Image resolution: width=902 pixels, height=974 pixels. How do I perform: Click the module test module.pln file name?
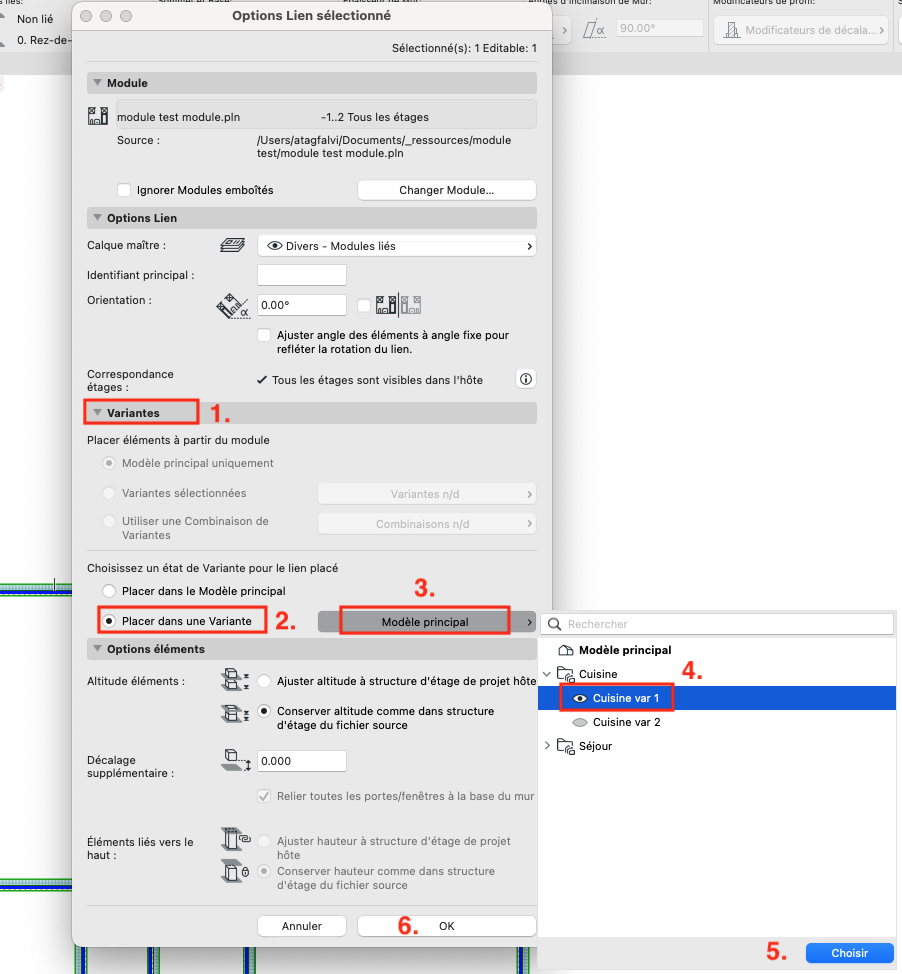click(178, 117)
